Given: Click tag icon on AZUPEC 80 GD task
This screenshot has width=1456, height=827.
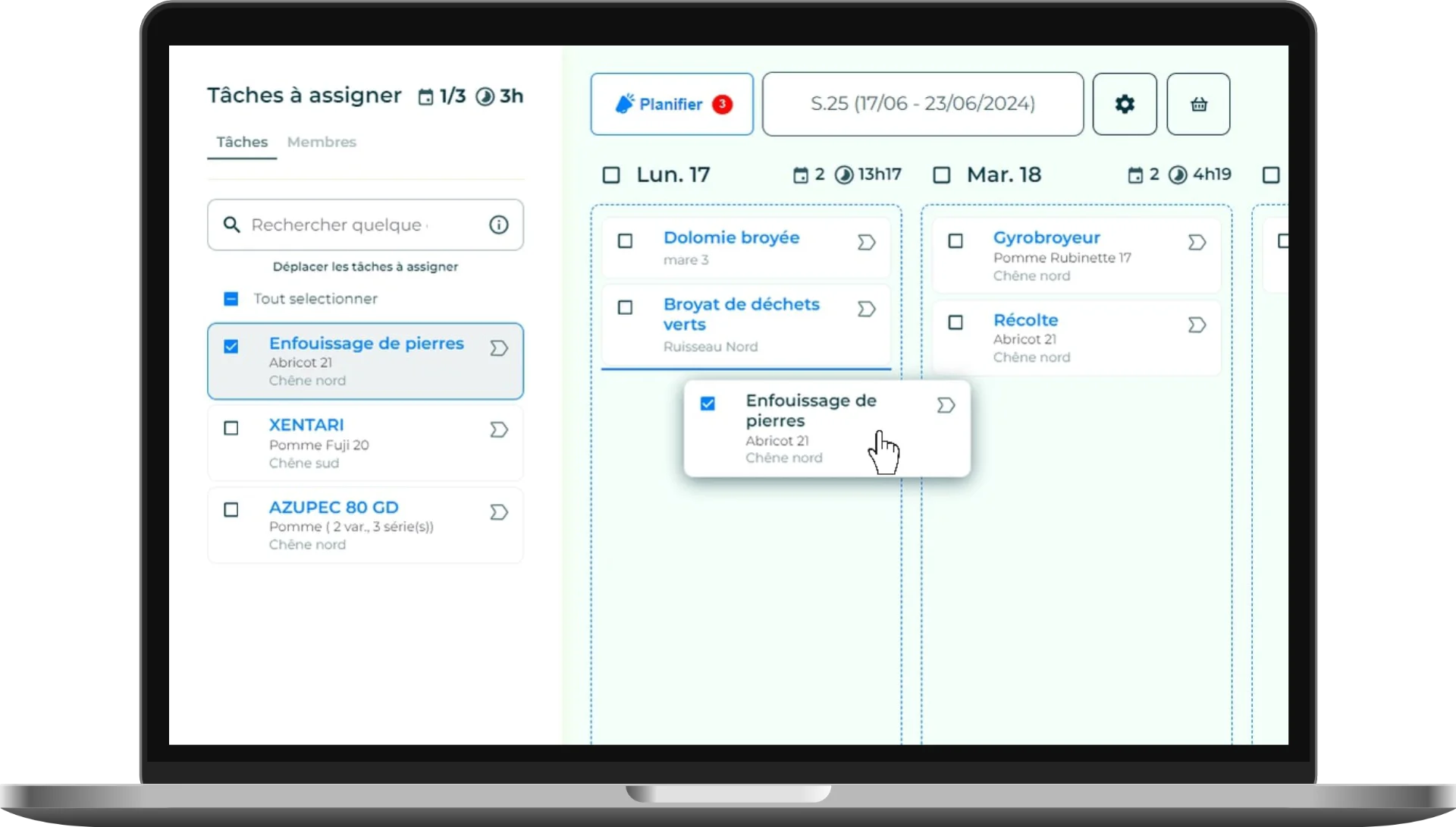Looking at the screenshot, I should [x=498, y=512].
